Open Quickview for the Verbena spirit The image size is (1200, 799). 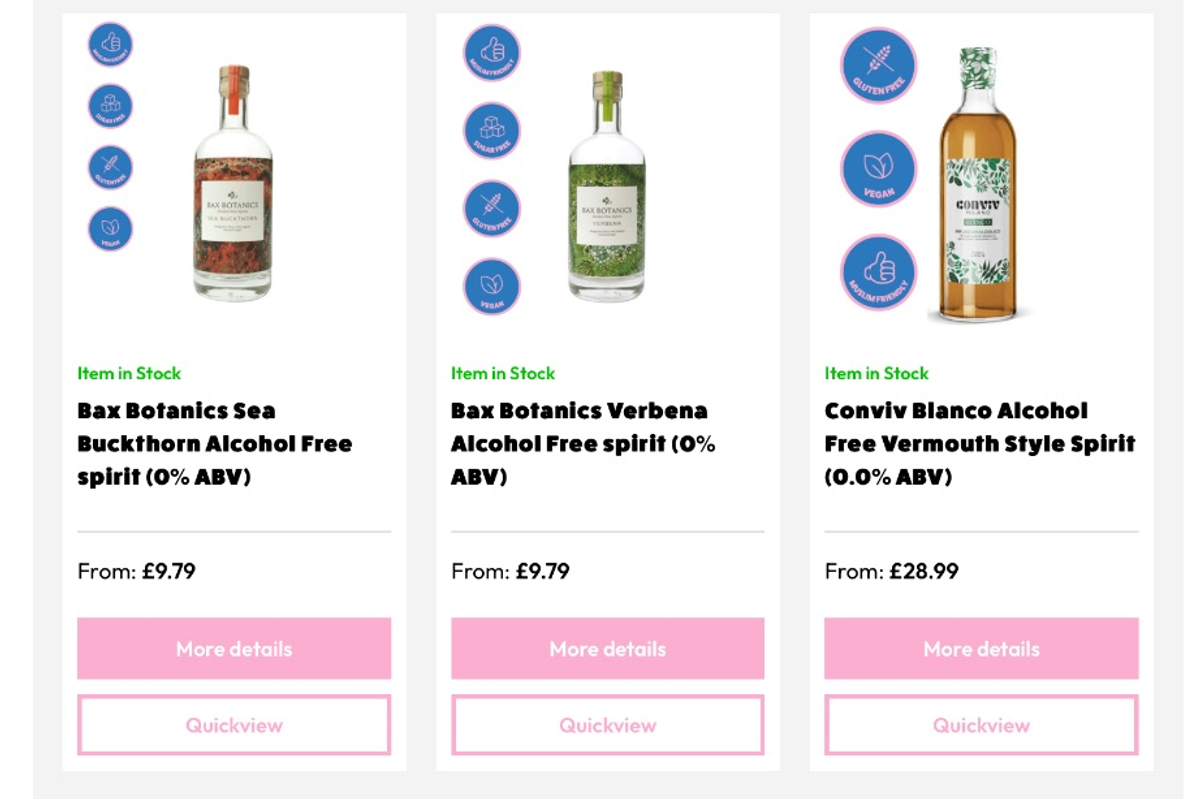coord(607,724)
